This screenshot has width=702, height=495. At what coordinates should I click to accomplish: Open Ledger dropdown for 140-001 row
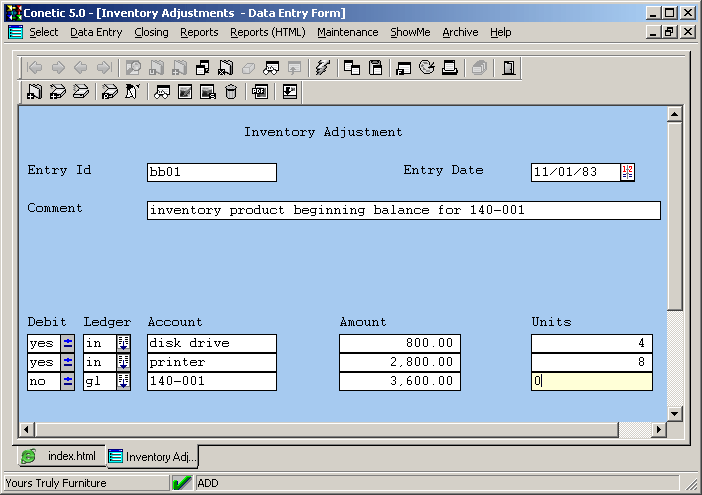click(x=124, y=381)
